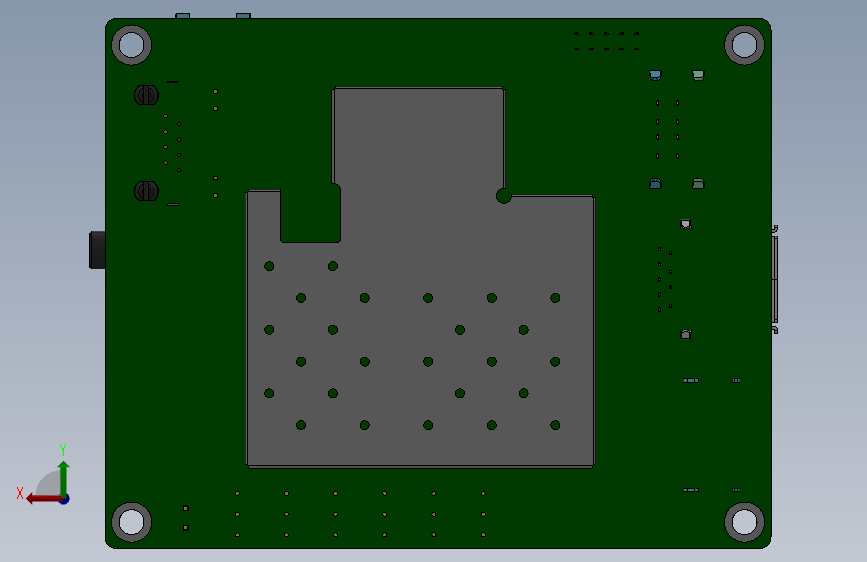Select the small white component on the right
Viewport: 867px width, 562px height.
[686, 224]
